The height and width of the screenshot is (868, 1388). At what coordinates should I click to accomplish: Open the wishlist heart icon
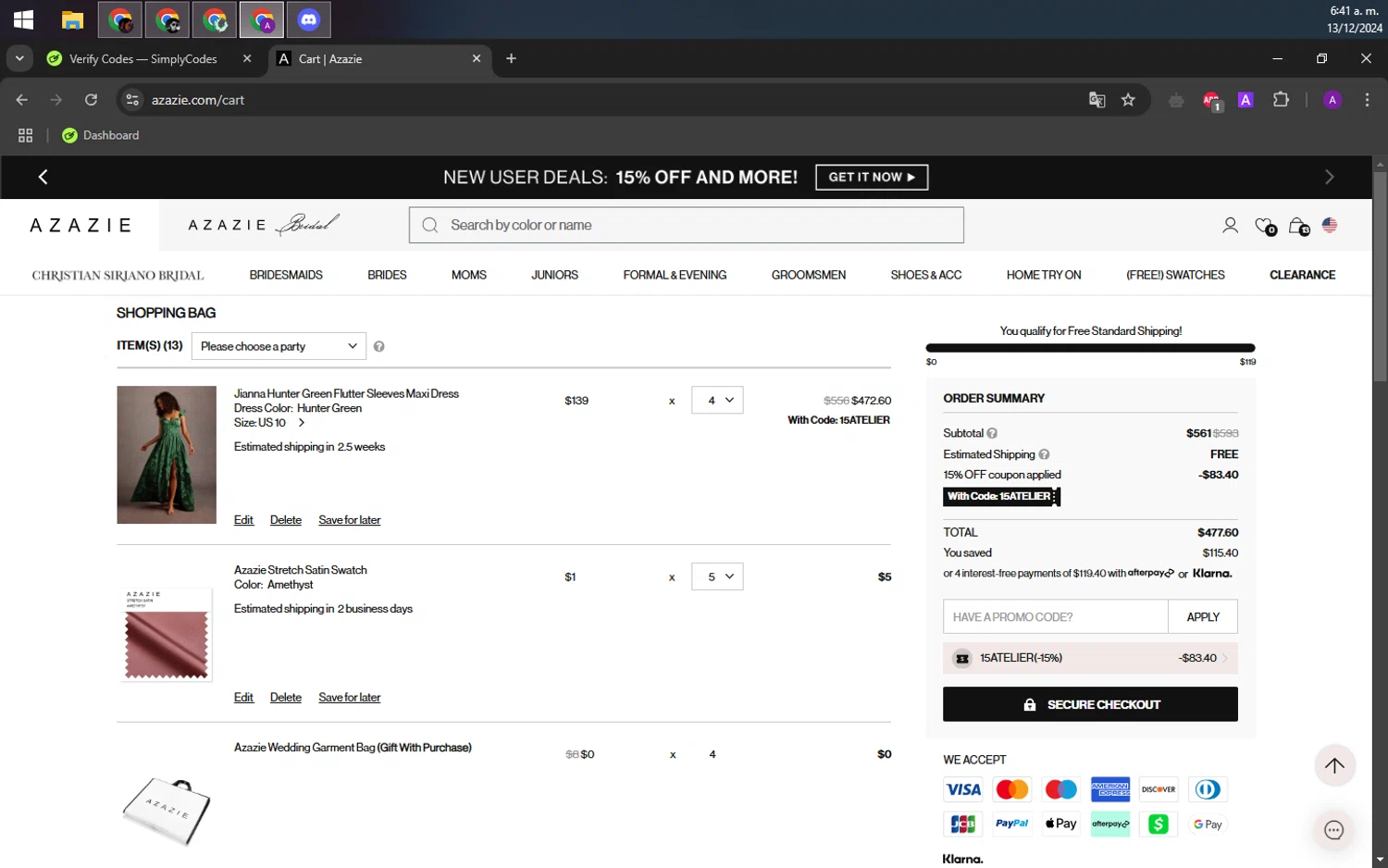click(x=1265, y=226)
